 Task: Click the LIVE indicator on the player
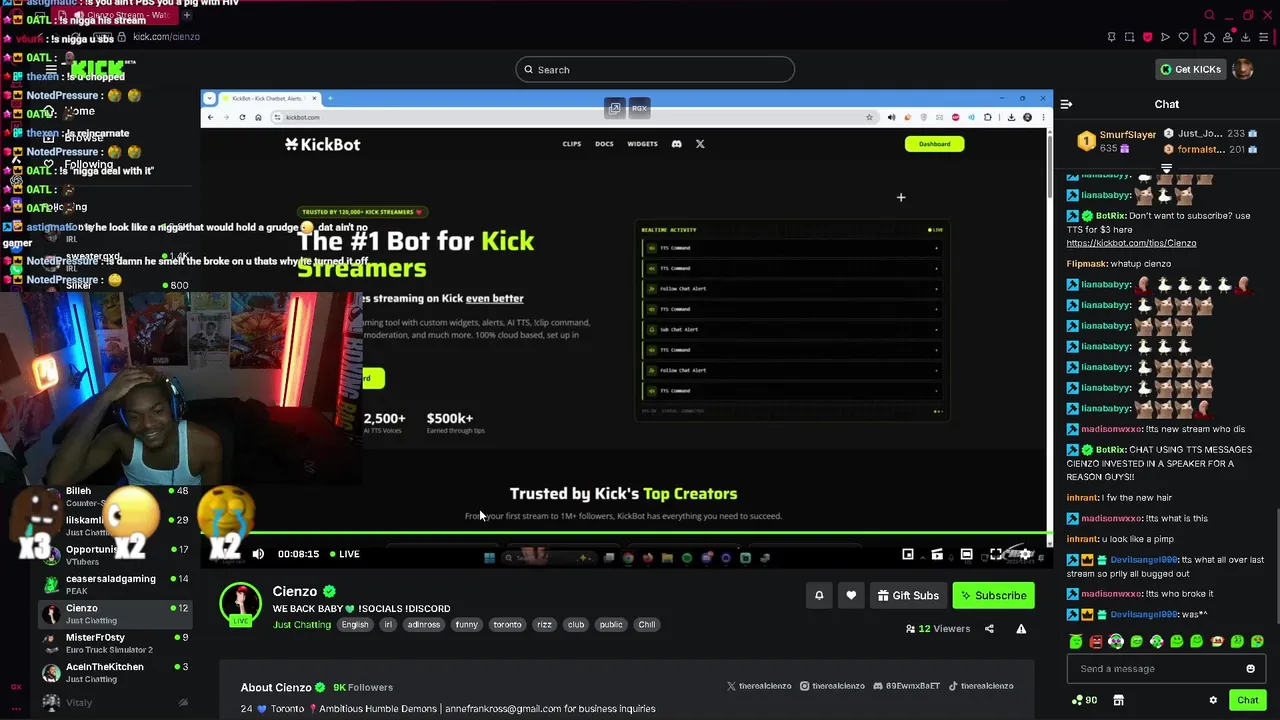(x=343, y=554)
